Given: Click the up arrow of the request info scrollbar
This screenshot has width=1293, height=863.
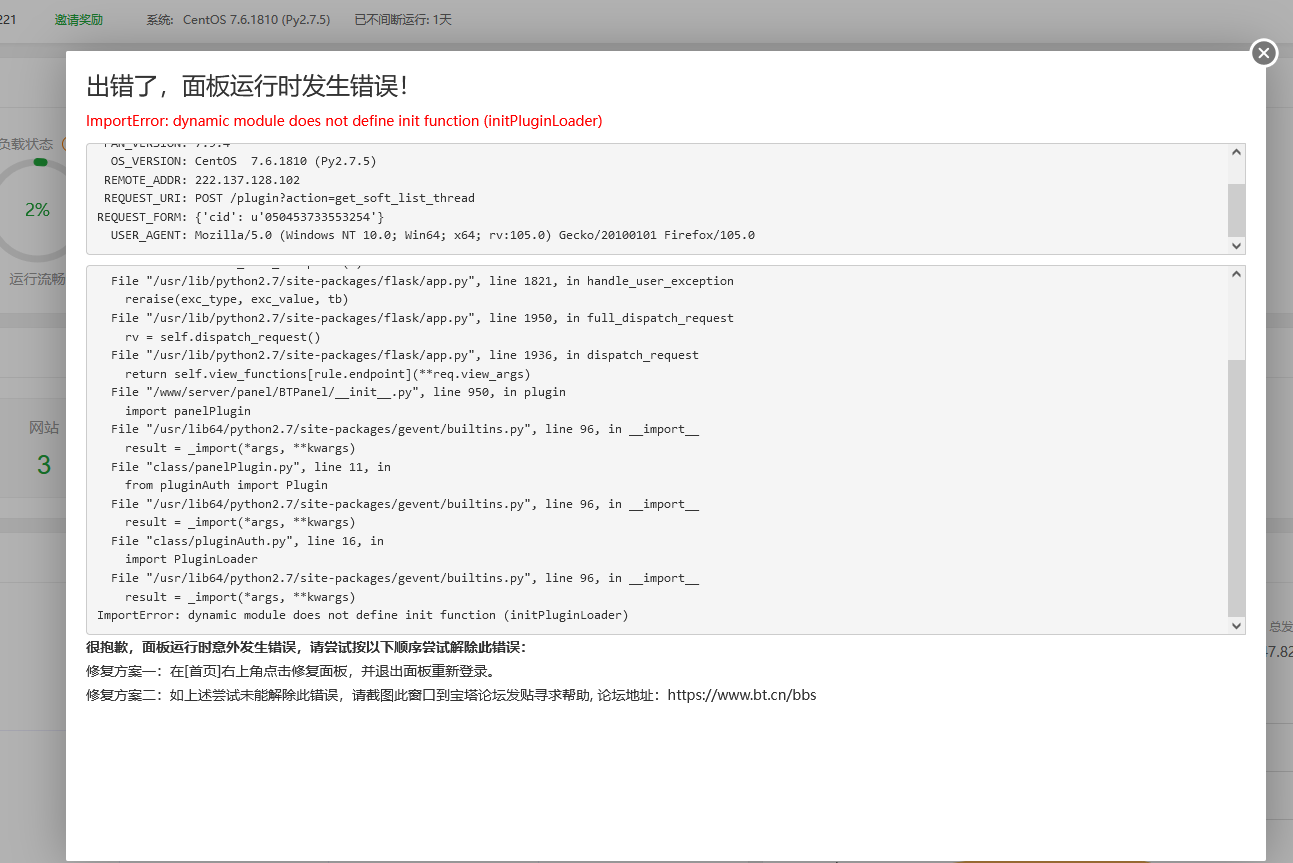Looking at the screenshot, I should 1237,152.
